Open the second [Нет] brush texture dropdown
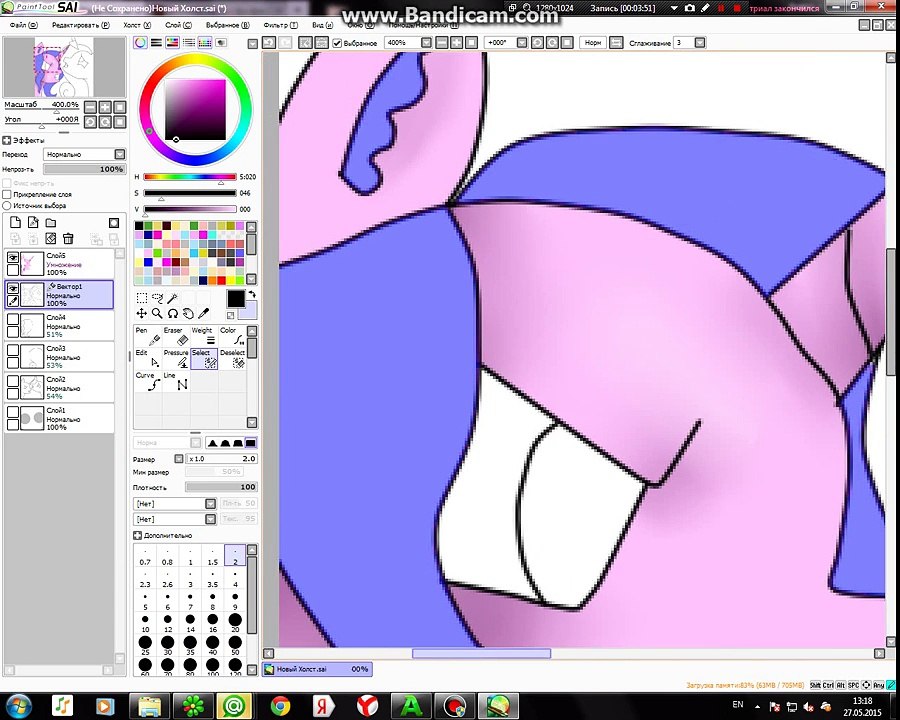Screen dimensions: 900x720 pos(174,519)
